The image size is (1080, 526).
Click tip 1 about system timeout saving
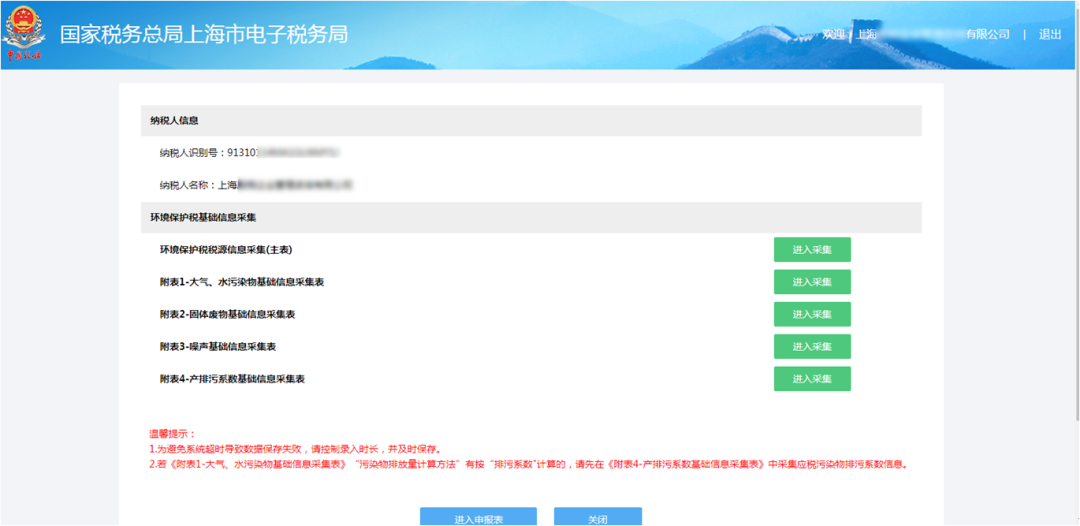point(295,449)
